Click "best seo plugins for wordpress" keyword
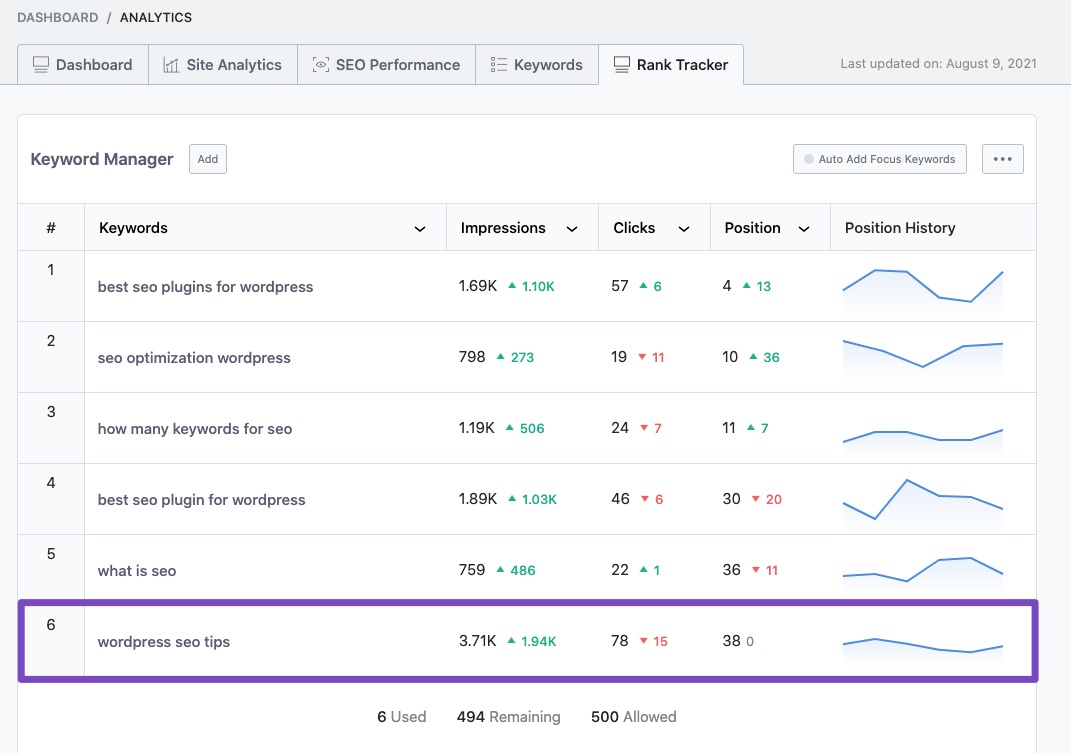The width and height of the screenshot is (1071, 753). click(205, 287)
